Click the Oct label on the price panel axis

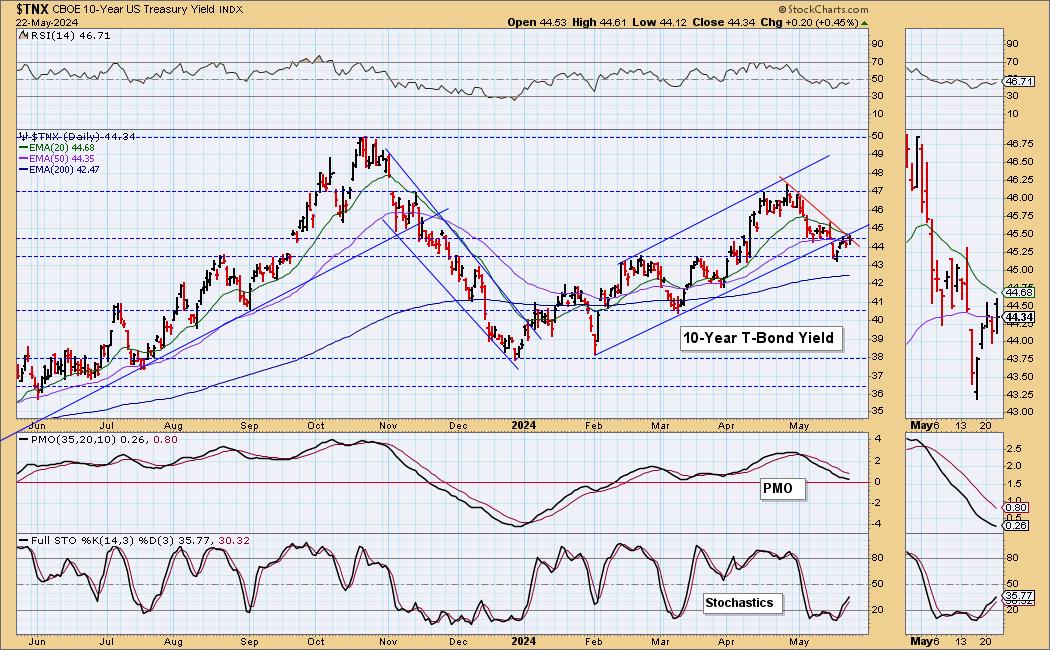315,426
